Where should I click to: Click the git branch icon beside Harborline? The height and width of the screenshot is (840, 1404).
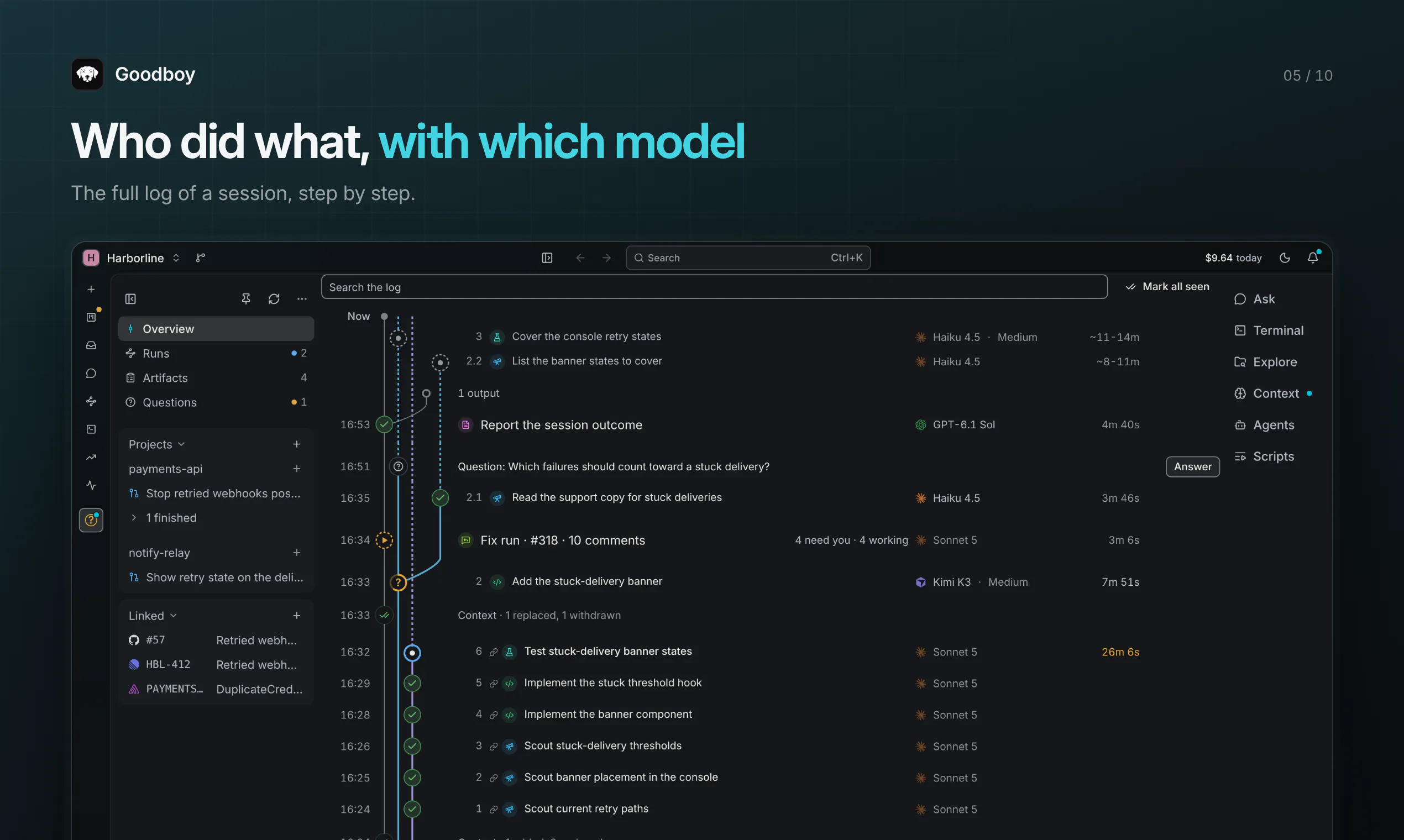[x=201, y=258]
